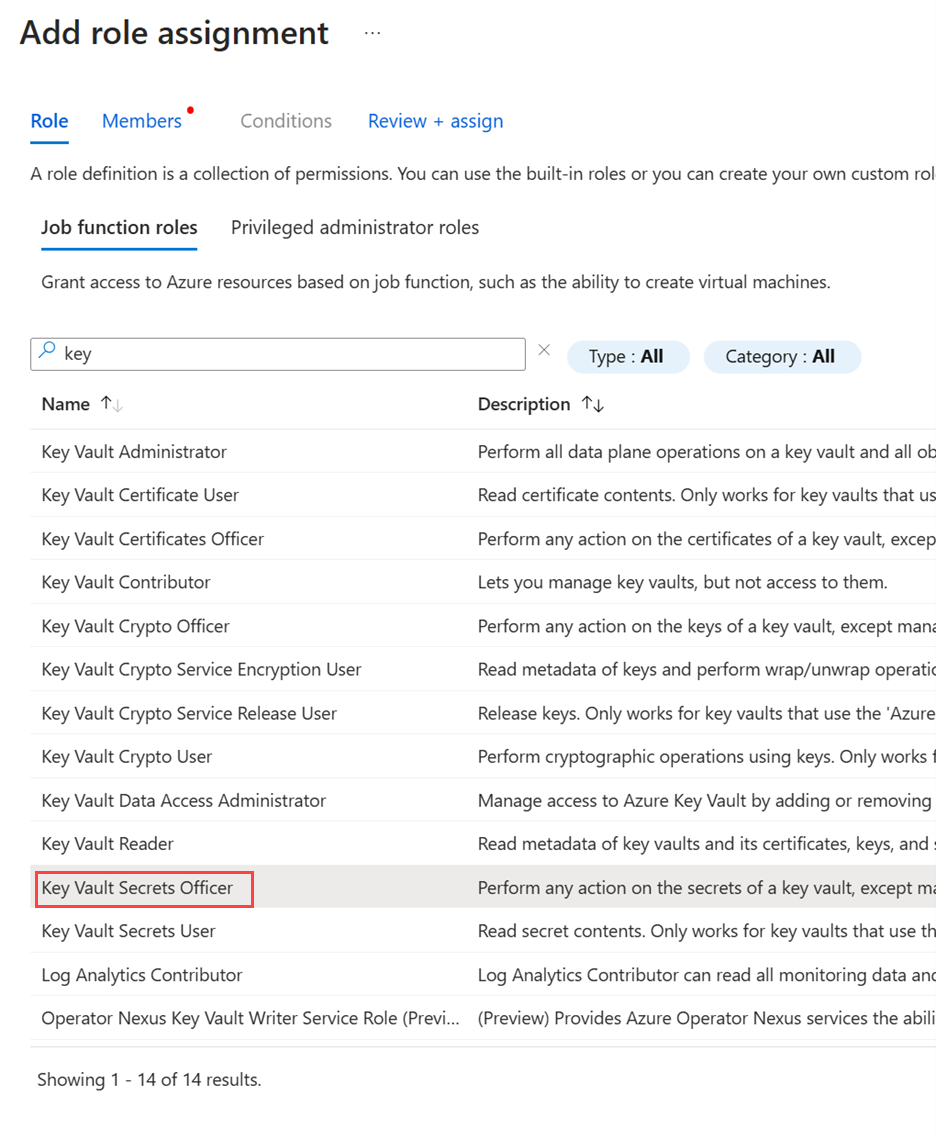Select the Key Vault Reader row
The height and width of the screenshot is (1140, 936).
tap(108, 844)
